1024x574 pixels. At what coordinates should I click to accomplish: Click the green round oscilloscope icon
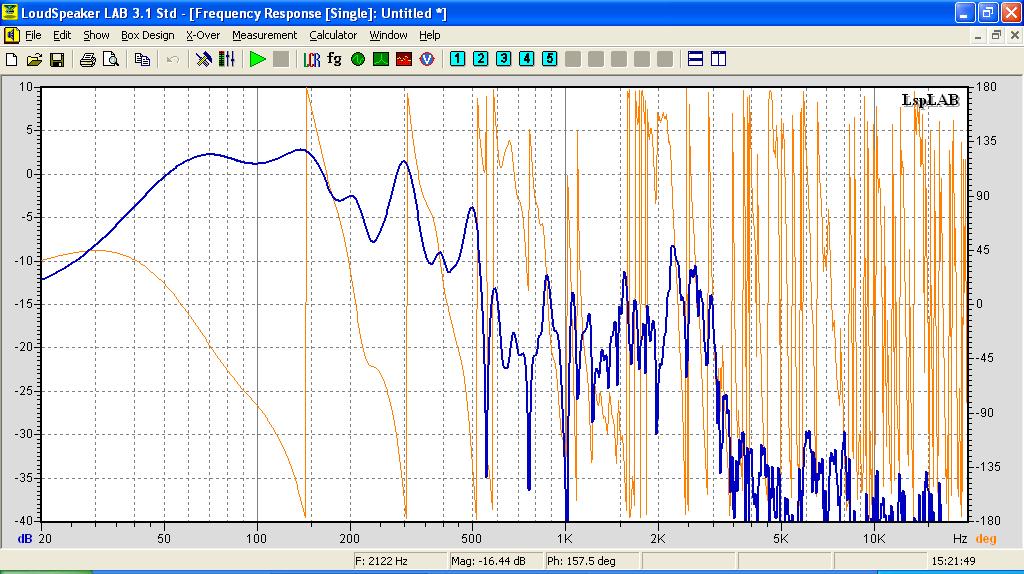358,59
